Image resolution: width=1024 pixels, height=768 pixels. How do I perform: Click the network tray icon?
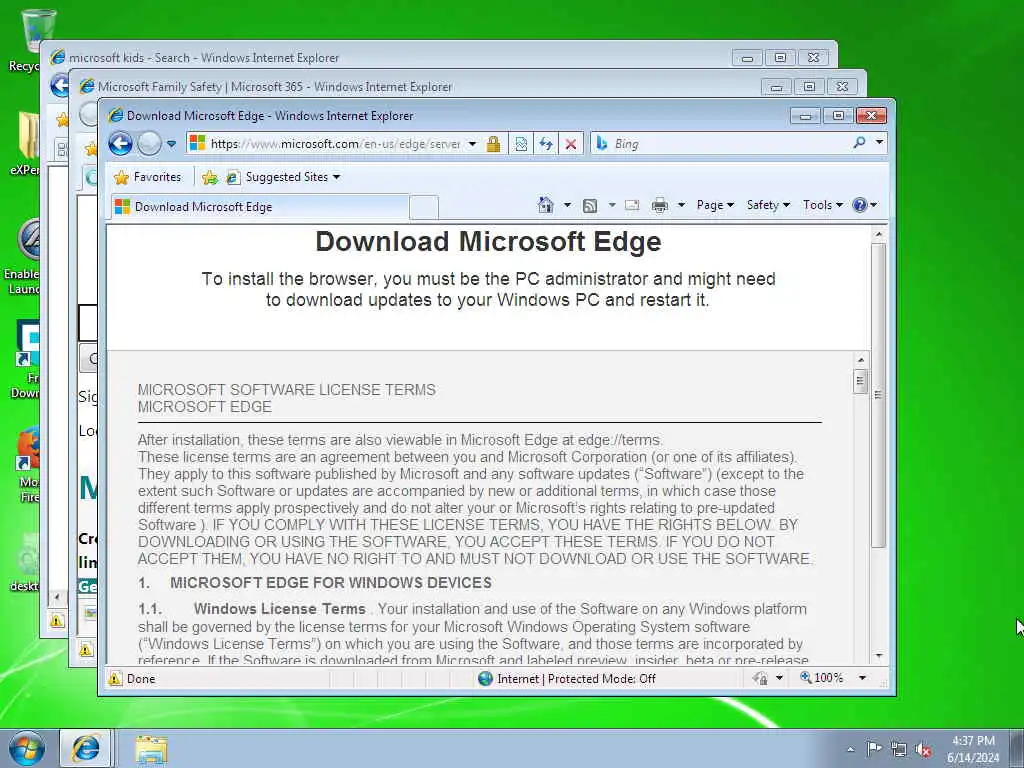(899, 749)
